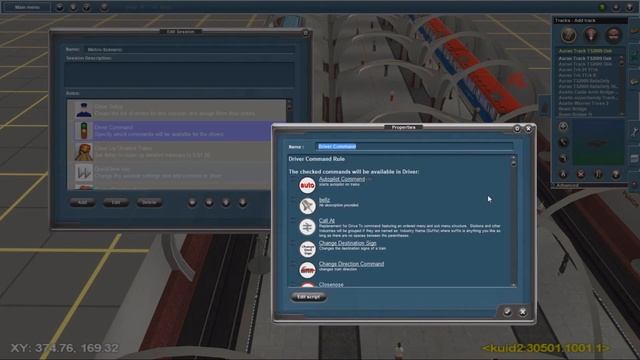
Task: Click leftmost arrow button beside Delete in Edit Session
Action: (x=192, y=202)
